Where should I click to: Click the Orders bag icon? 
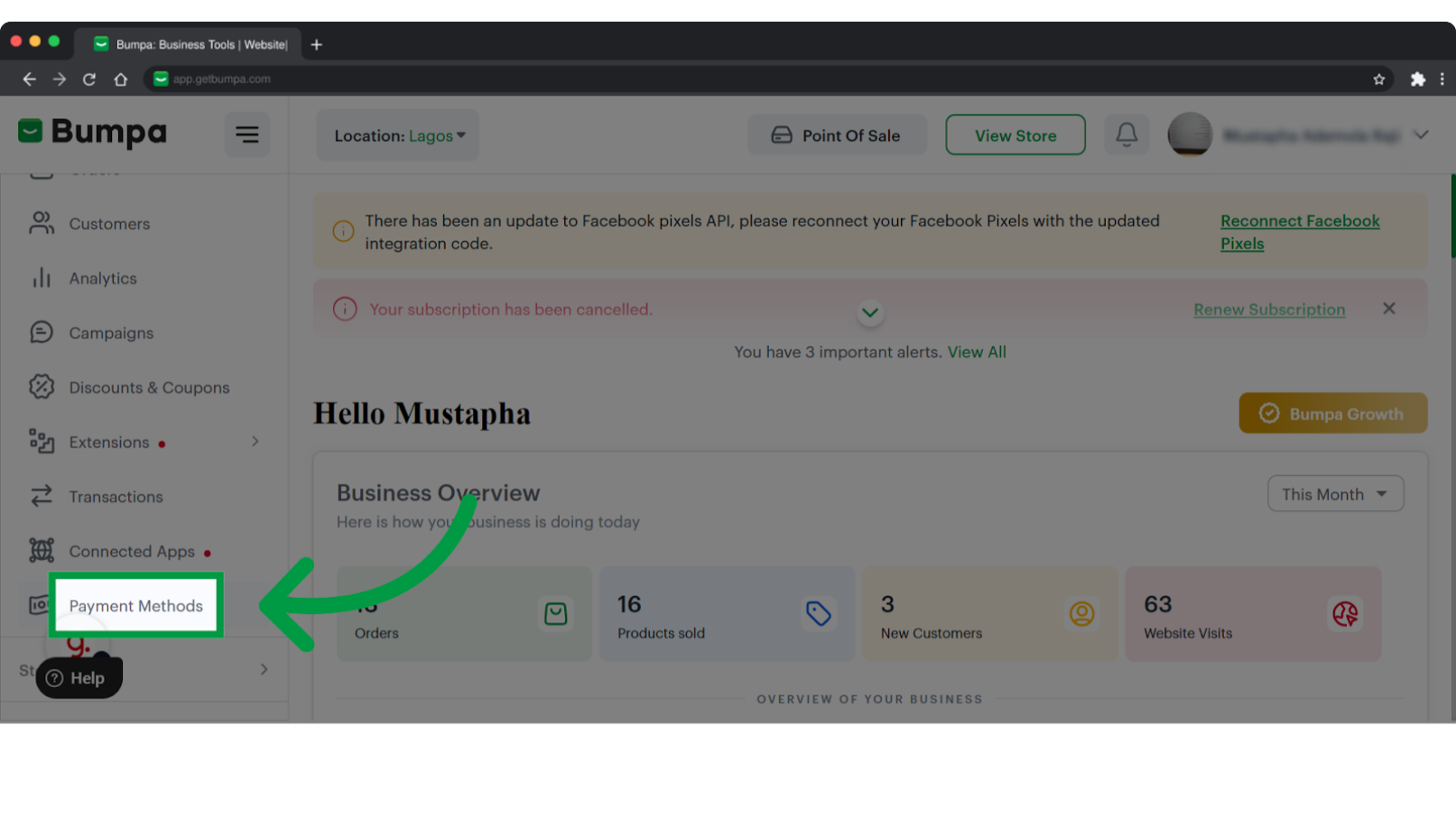[x=556, y=614]
